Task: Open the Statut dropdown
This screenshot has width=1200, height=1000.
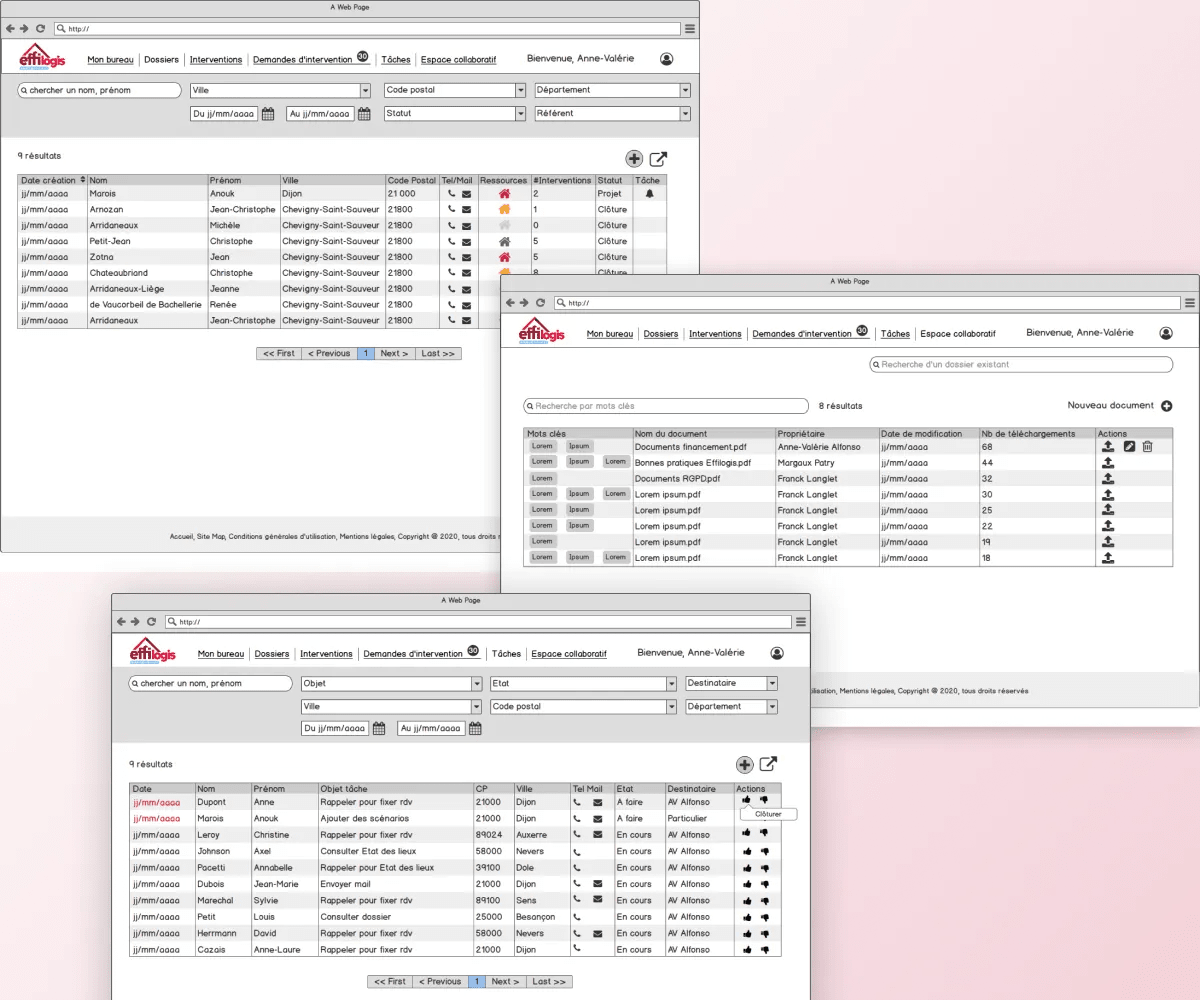Action: pos(455,114)
